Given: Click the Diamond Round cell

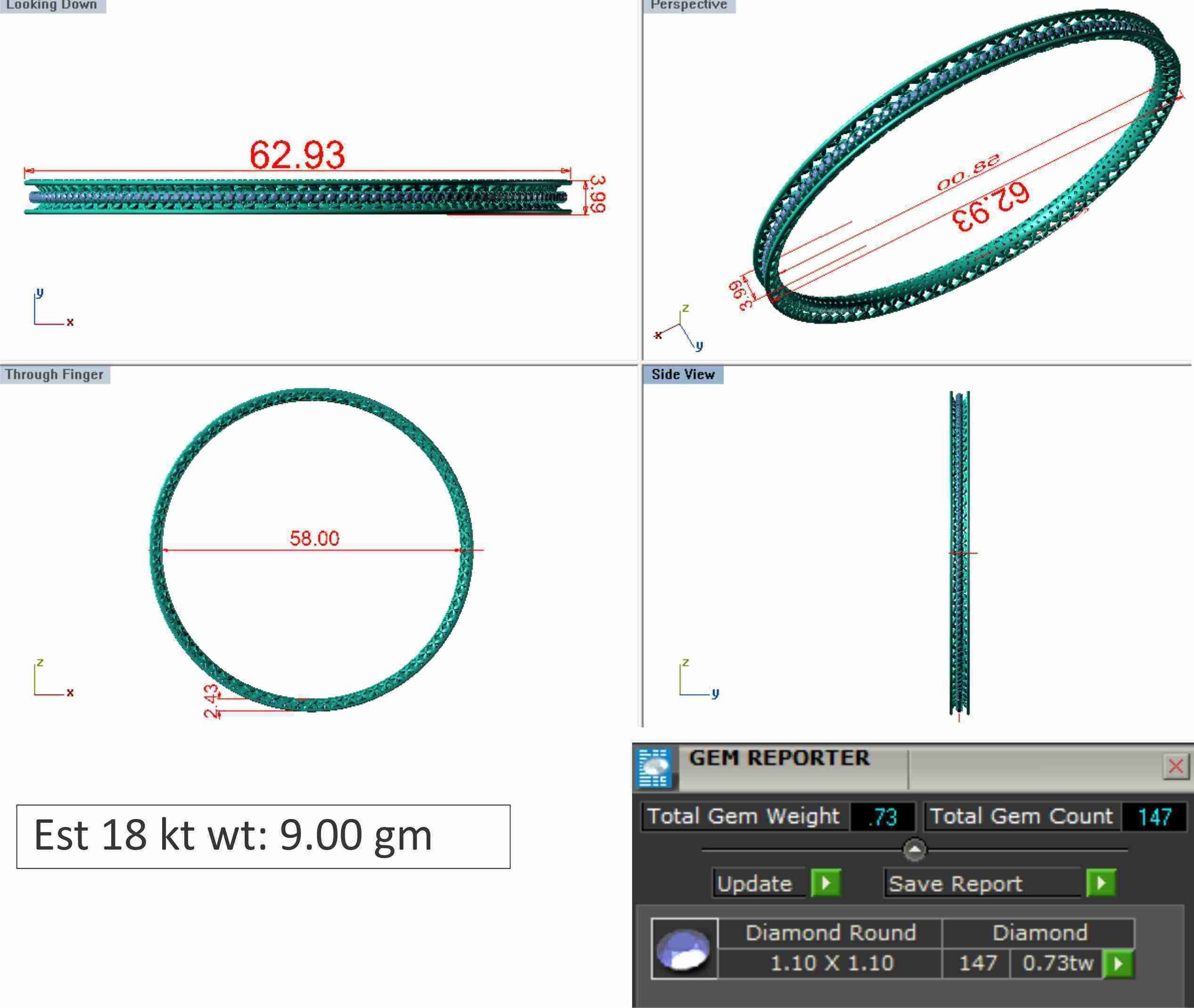Looking at the screenshot, I should point(830,933).
